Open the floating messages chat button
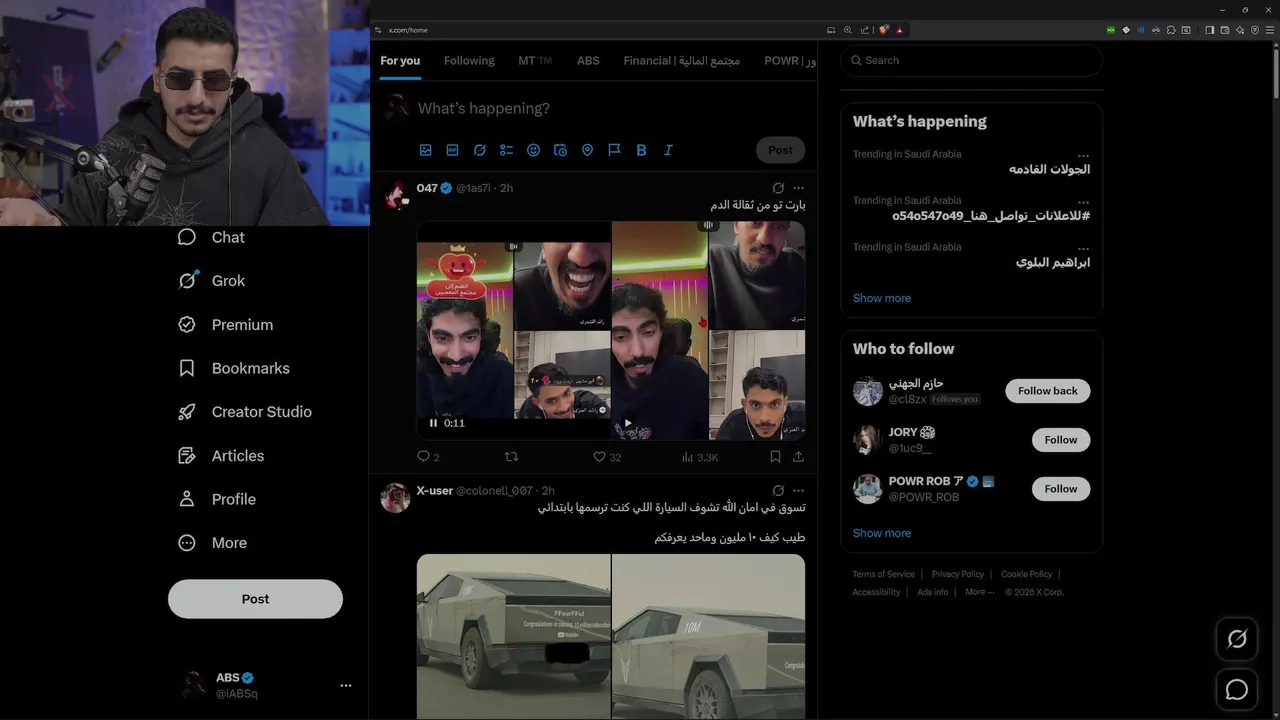Viewport: 1280px width, 720px height. (1237, 690)
